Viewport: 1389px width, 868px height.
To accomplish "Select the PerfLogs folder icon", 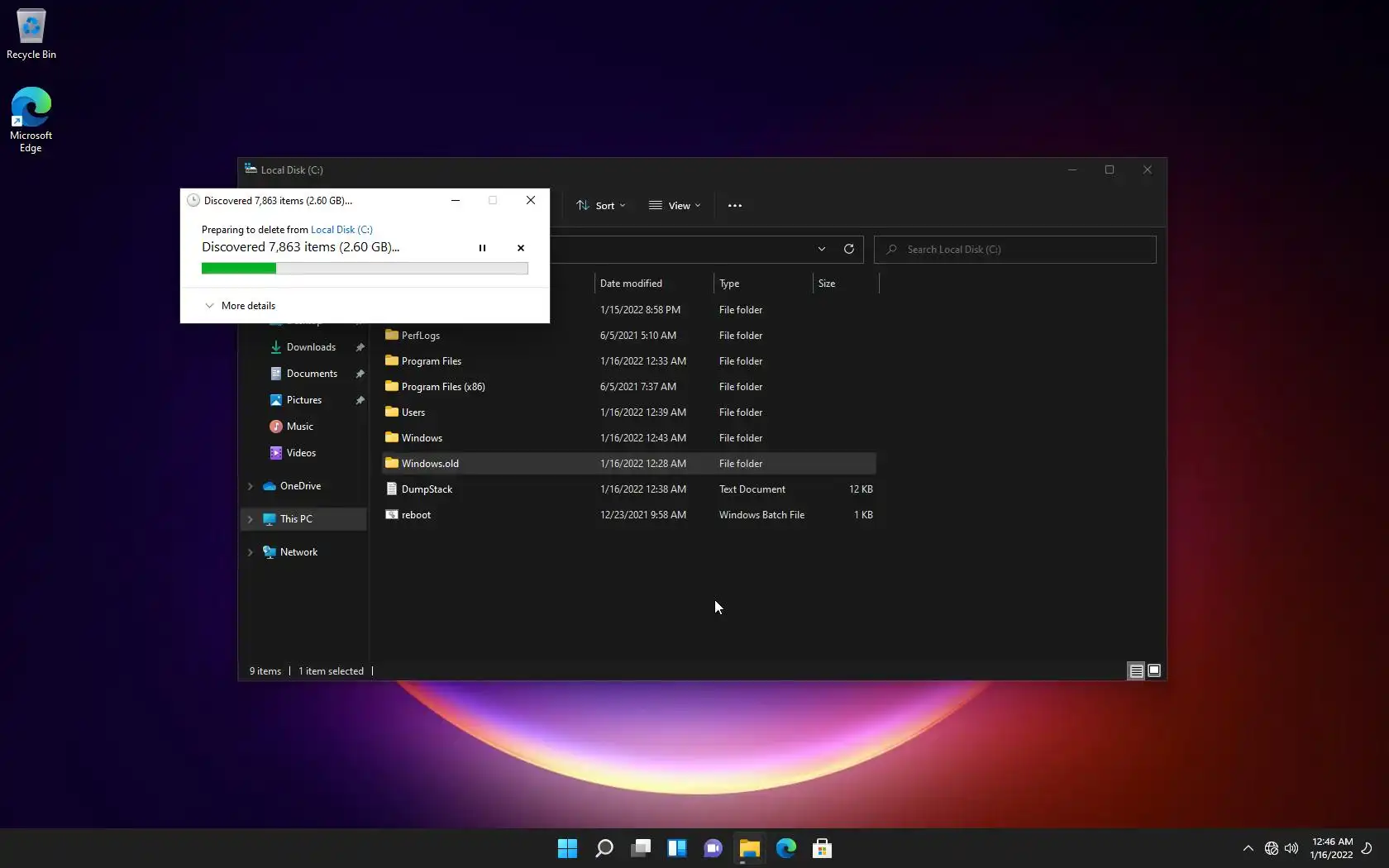I will [392, 336].
